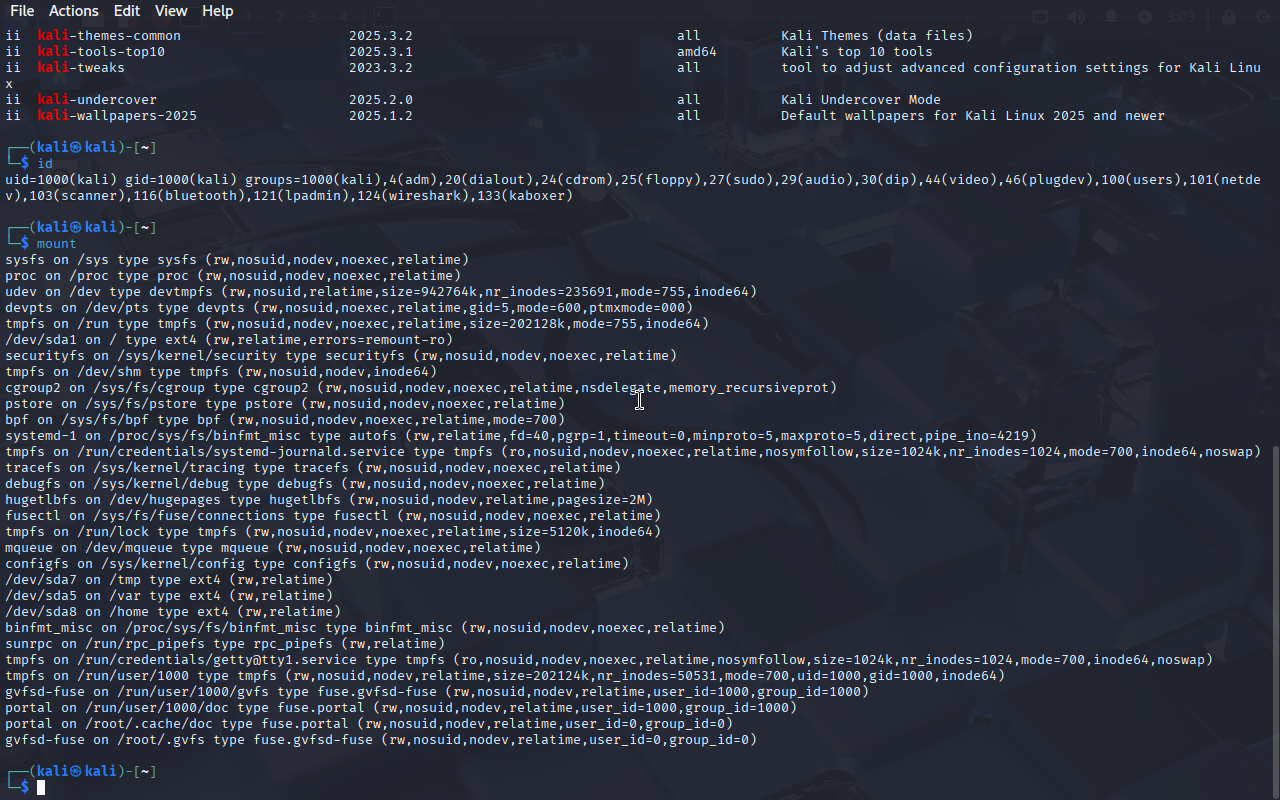The width and height of the screenshot is (1280, 800).
Task: Click the 'sysfs on /sys' mount line
Action: click(x=237, y=260)
